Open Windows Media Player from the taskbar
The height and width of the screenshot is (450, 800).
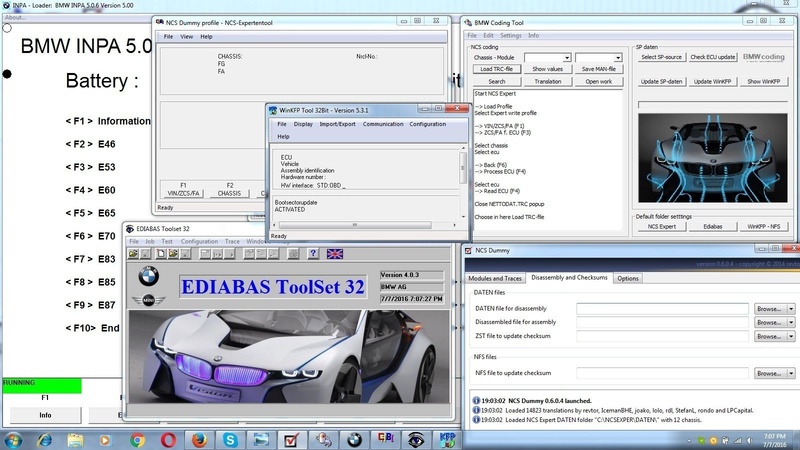(x=105, y=440)
